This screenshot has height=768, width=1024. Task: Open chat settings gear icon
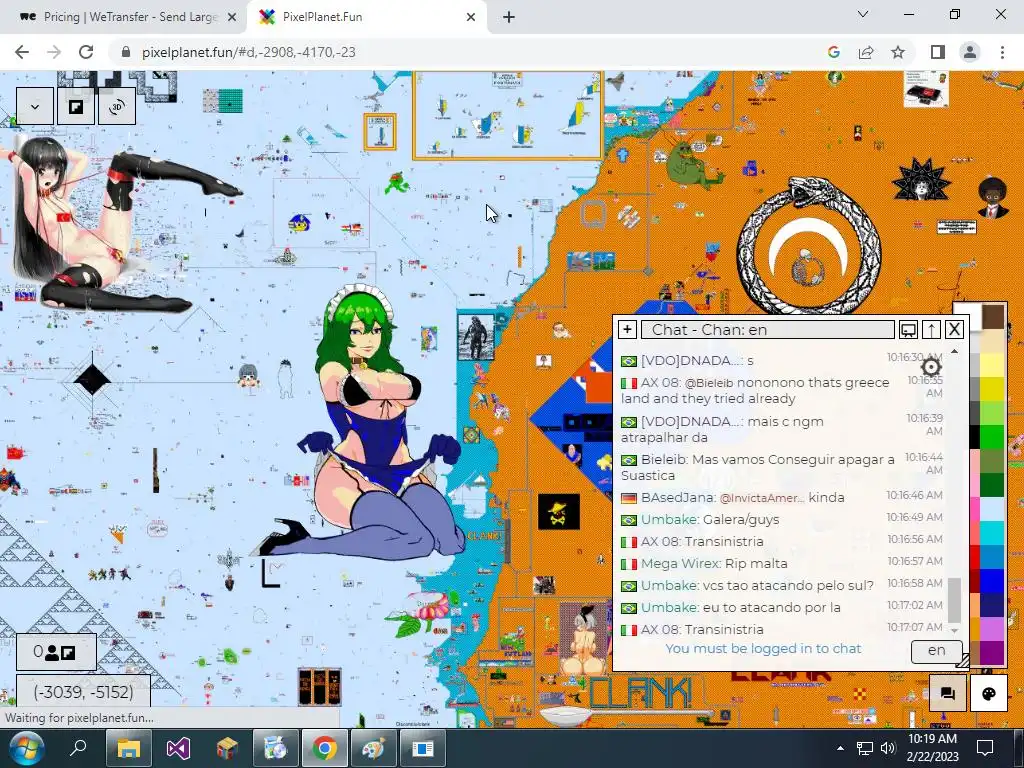(931, 366)
